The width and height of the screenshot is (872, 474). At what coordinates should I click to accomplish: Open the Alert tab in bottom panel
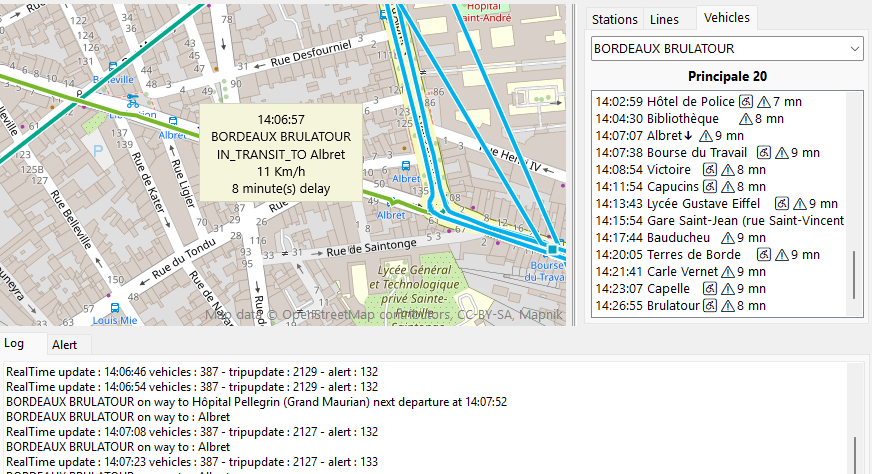coord(65,344)
